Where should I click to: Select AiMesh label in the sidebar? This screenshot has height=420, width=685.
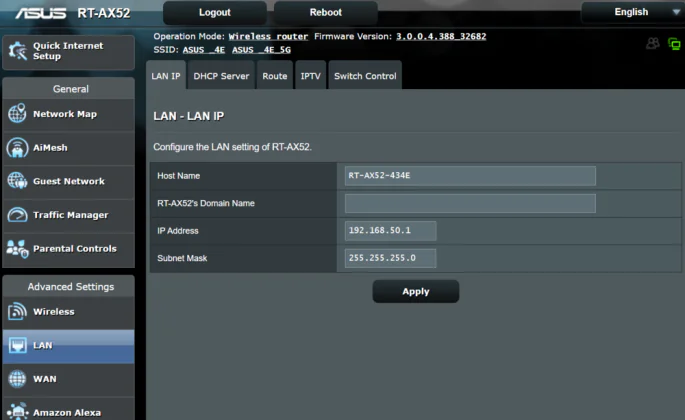pos(50,148)
